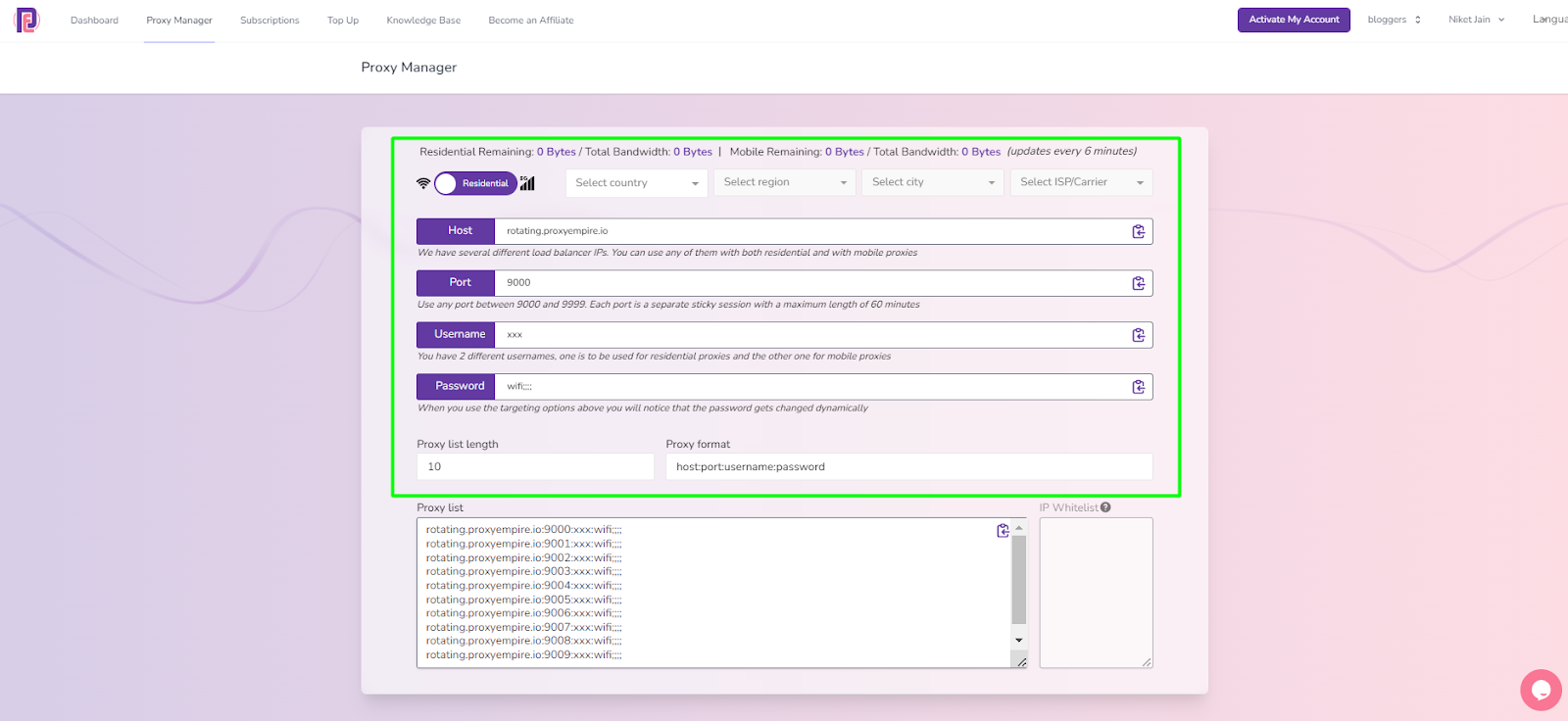Go to the Dashboard tab

(x=94, y=21)
